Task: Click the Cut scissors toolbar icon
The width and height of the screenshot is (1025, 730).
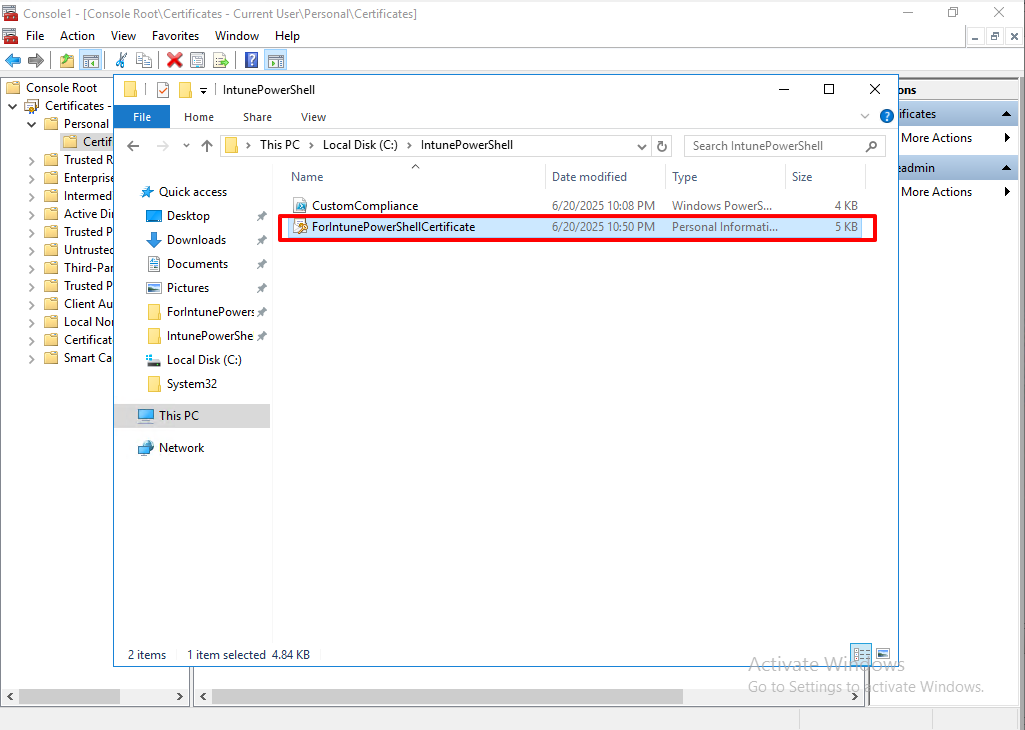Action: pos(121,61)
